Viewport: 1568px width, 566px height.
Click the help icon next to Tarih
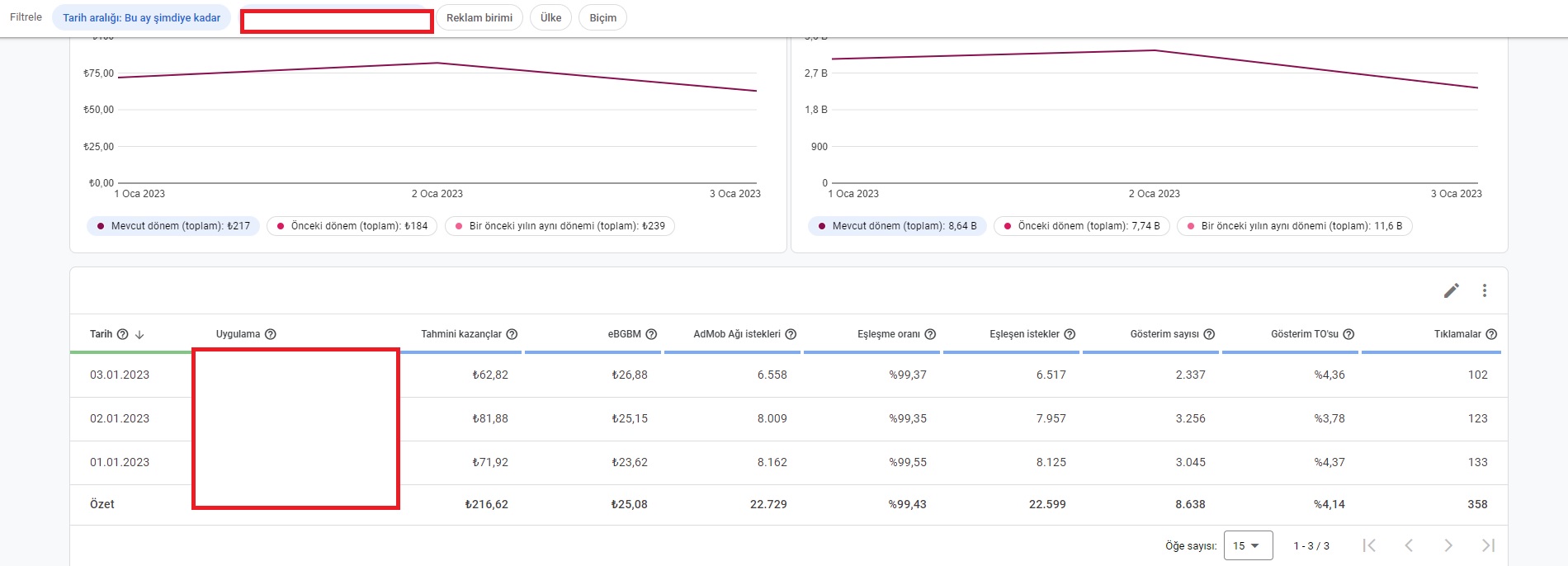pyautogui.click(x=123, y=334)
